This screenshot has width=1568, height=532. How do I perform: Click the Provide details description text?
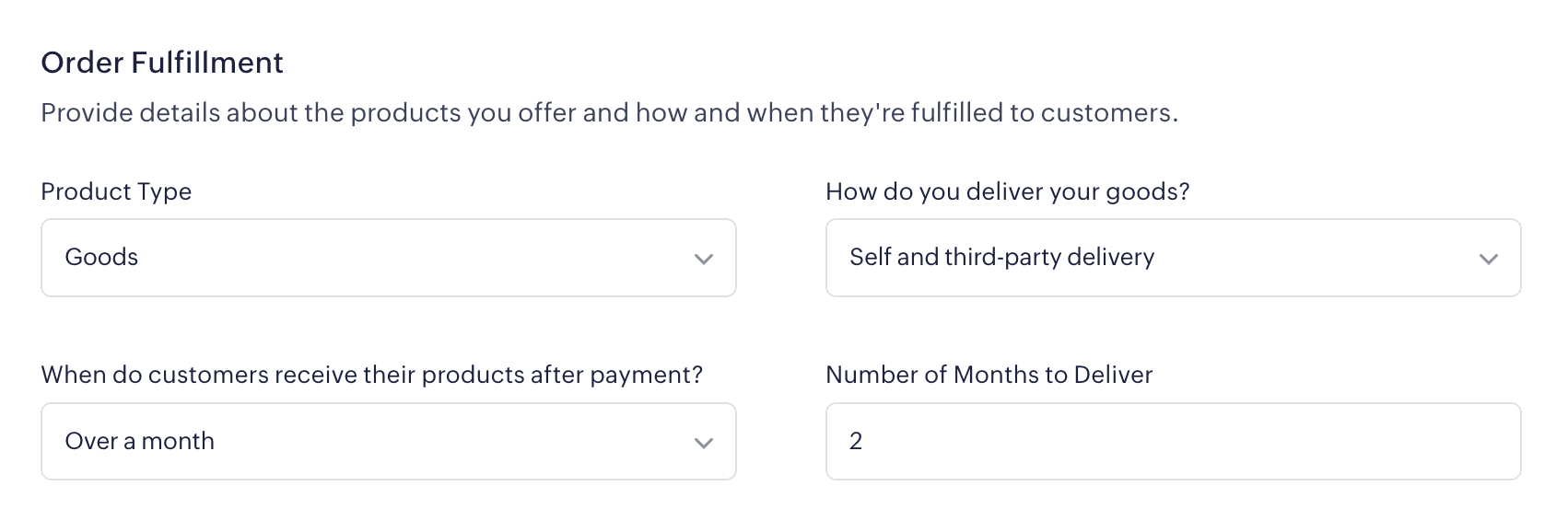609,113
